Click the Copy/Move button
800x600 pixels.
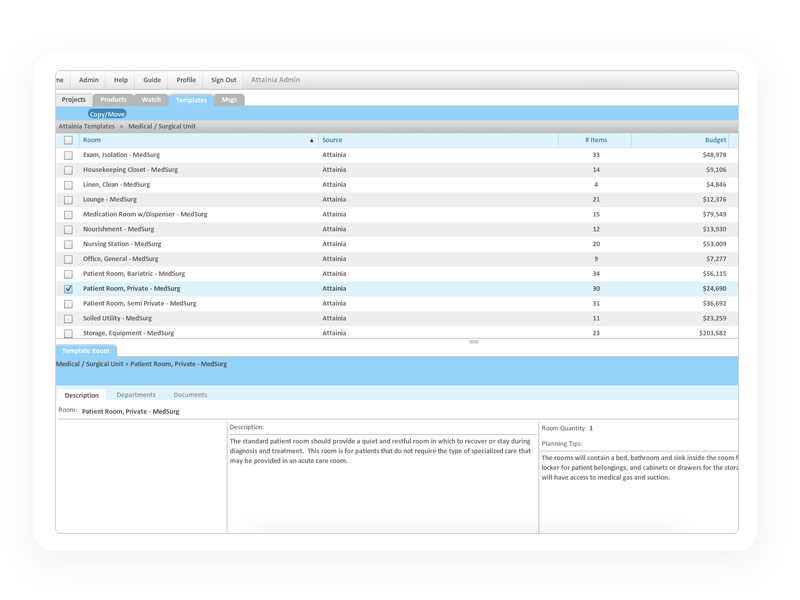tap(107, 114)
